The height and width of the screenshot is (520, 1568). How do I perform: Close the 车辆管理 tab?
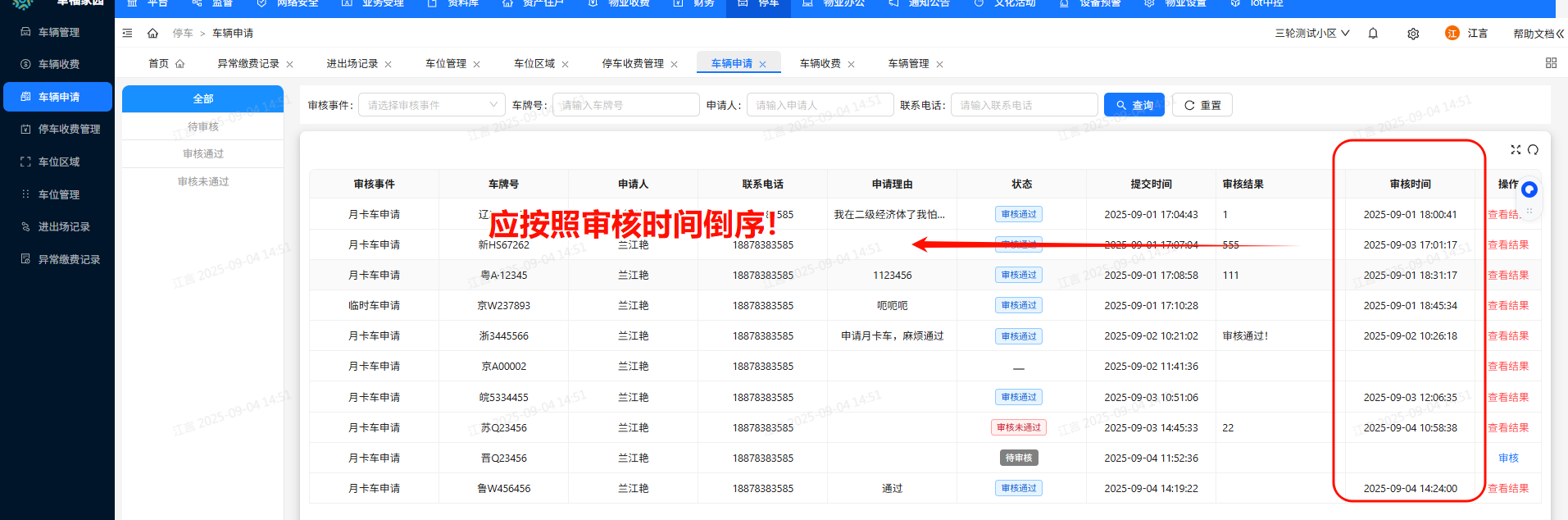939,64
